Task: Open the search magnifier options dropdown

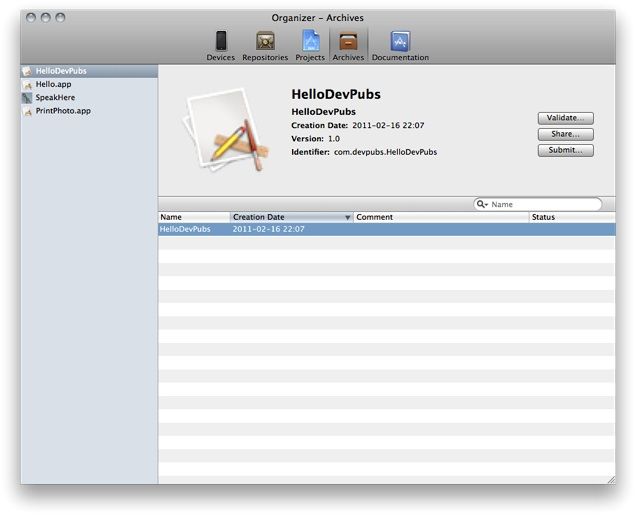Action: tap(482, 204)
